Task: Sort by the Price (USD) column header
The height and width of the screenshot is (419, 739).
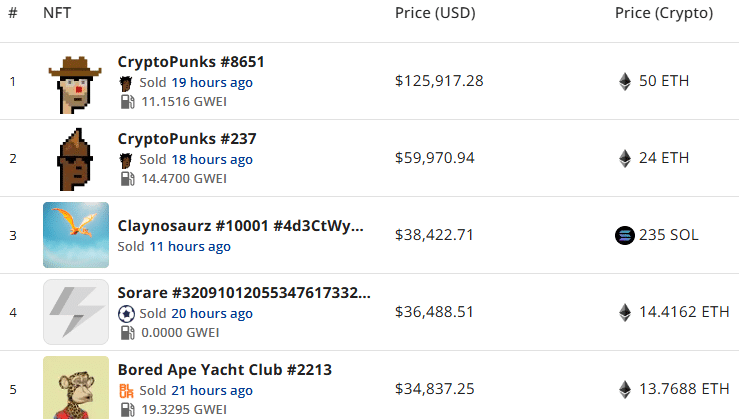Action: click(435, 14)
